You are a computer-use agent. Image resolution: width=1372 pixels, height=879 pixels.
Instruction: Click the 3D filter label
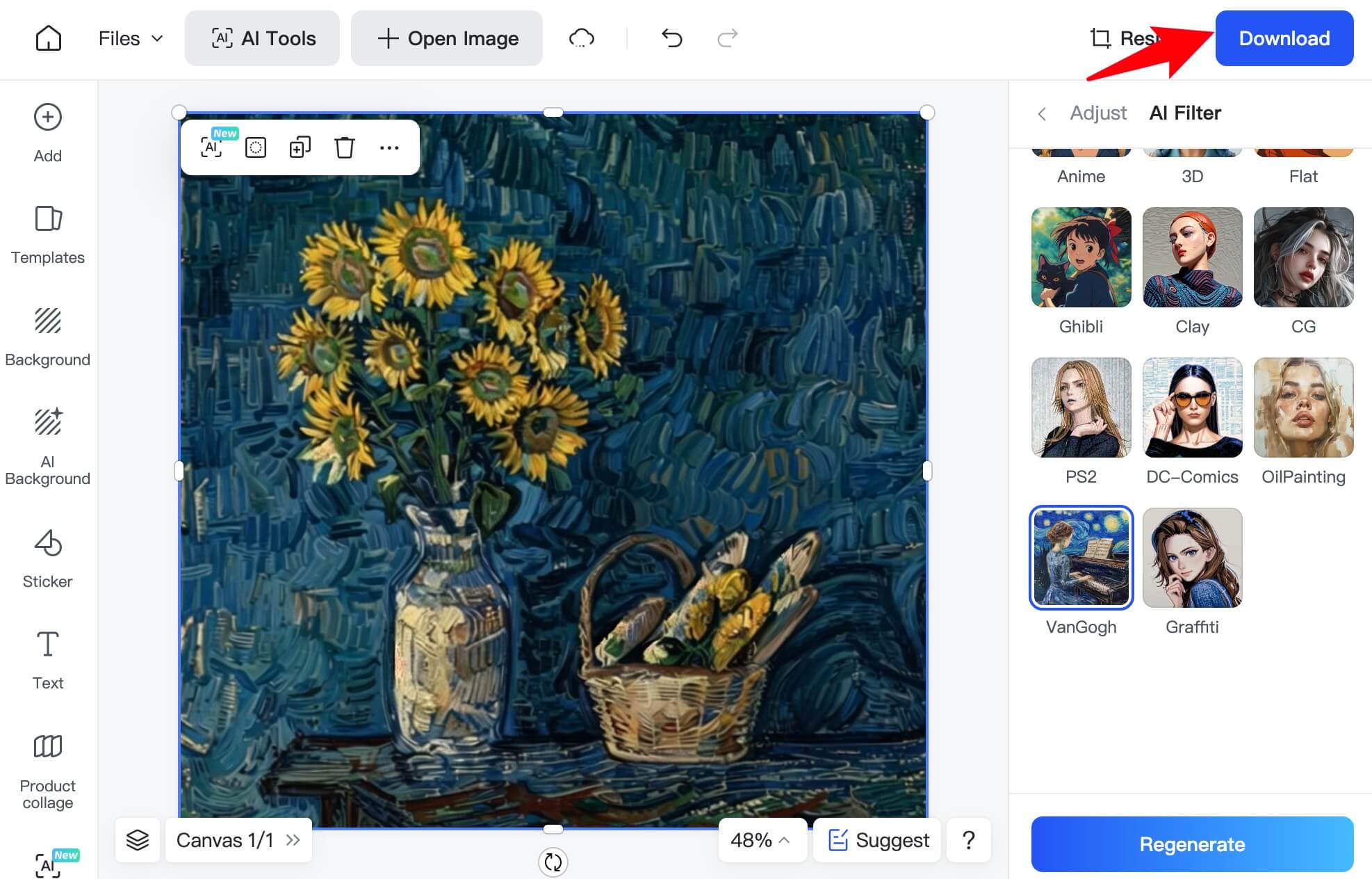pyautogui.click(x=1192, y=176)
